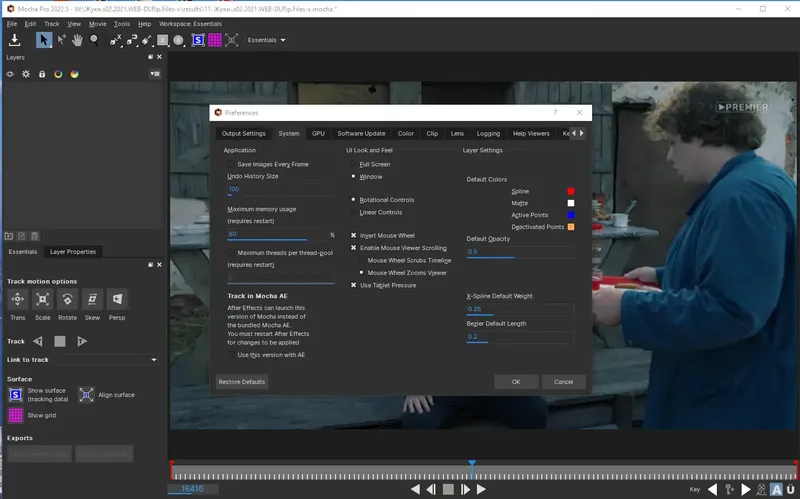Select the Zoom magnifier tool

[95, 40]
